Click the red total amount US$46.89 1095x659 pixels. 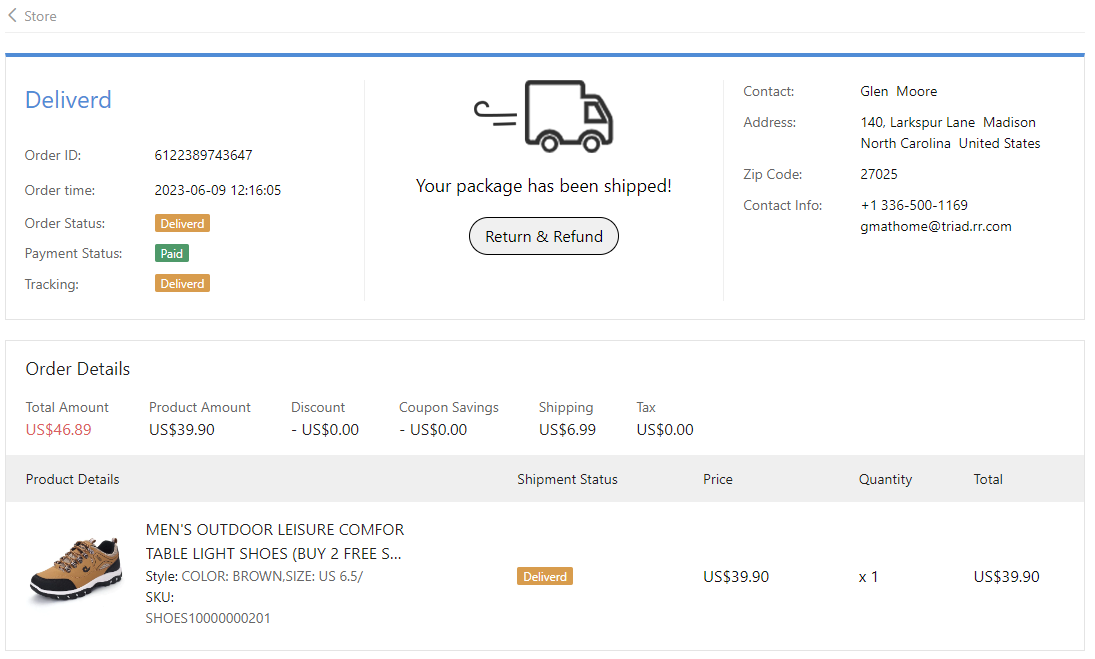58,430
